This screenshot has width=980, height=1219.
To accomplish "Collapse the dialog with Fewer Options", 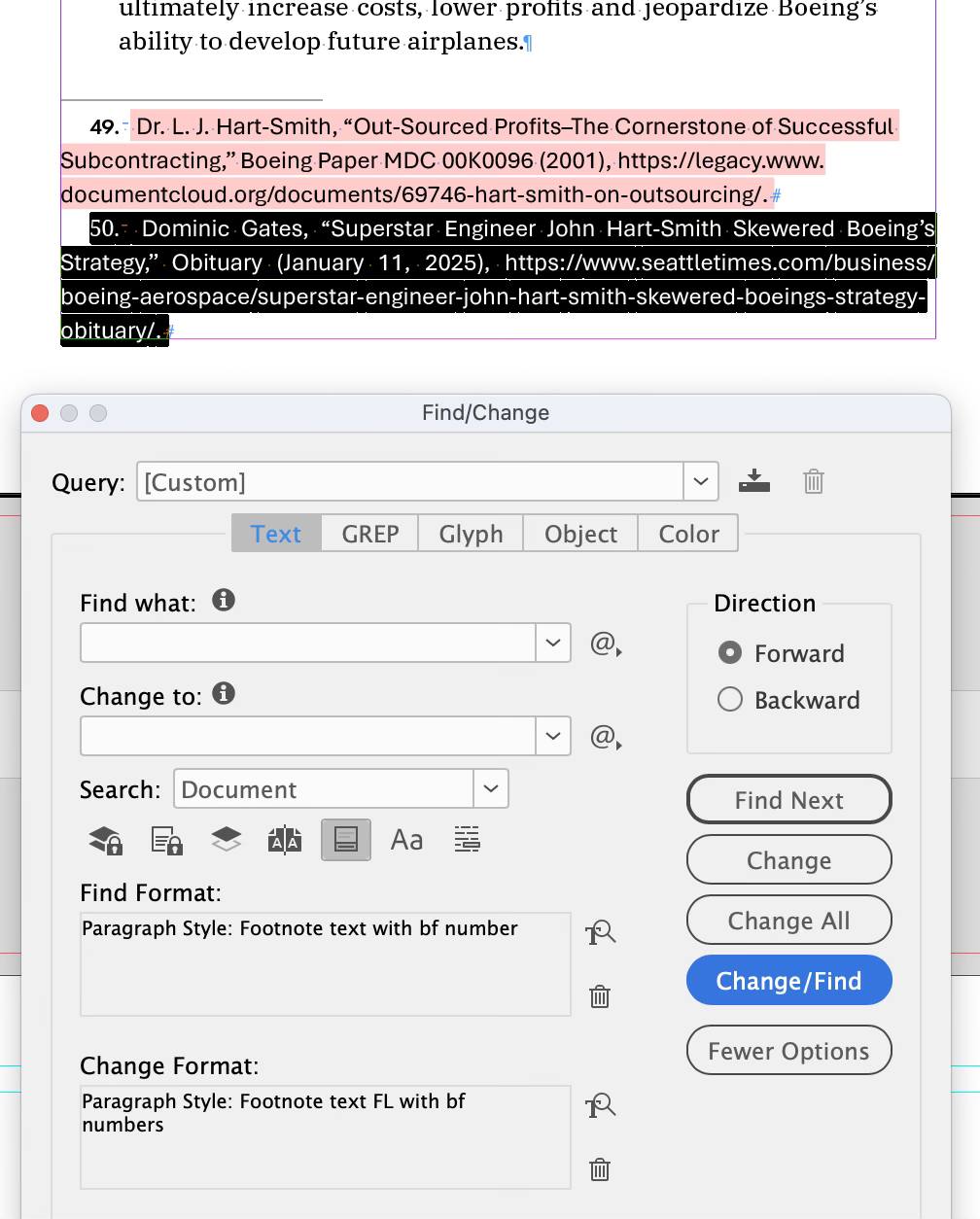I will coord(789,1051).
